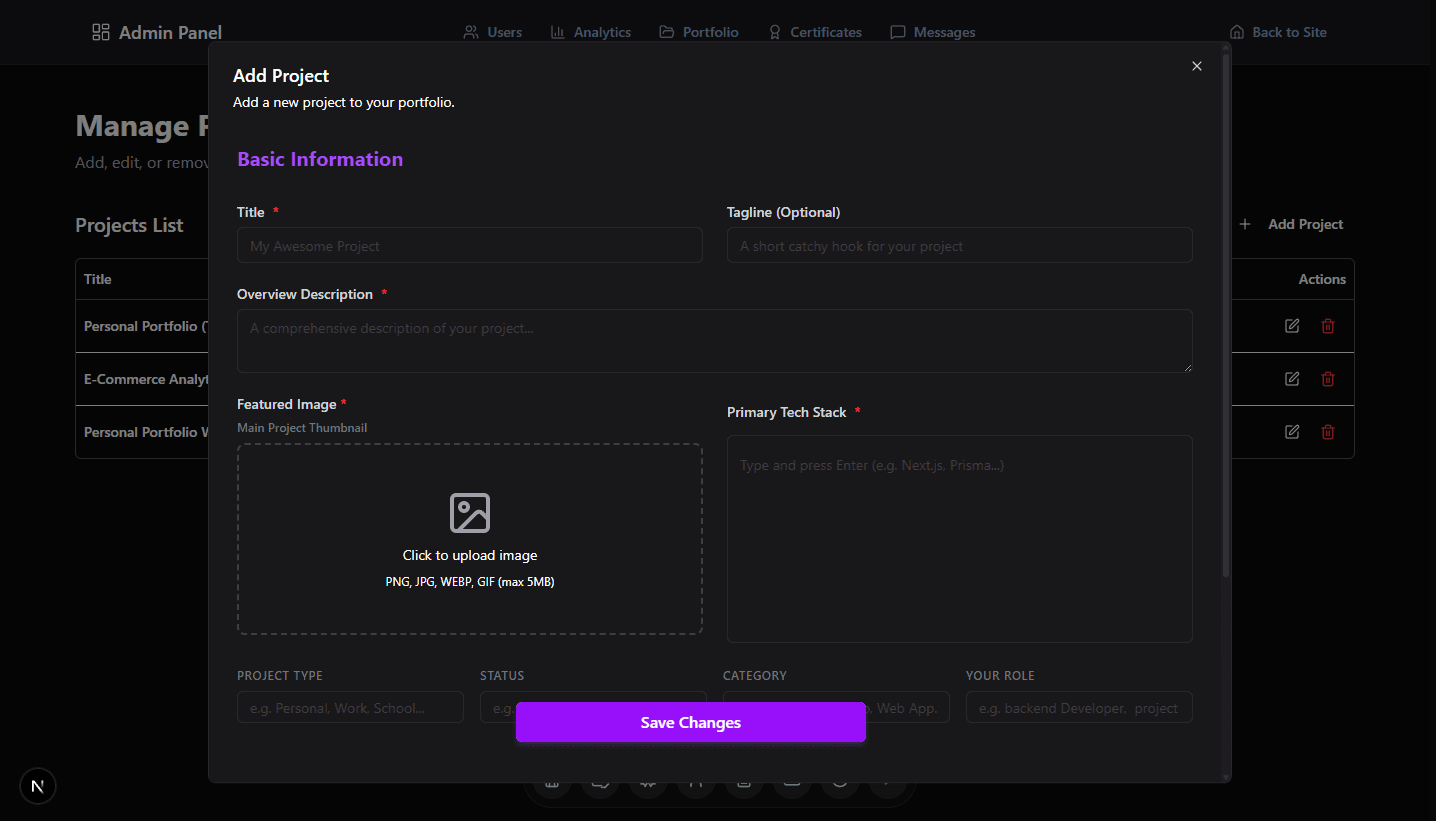The width and height of the screenshot is (1436, 821).
Task: Click the image upload icon under Featured Image
Action: (470, 513)
